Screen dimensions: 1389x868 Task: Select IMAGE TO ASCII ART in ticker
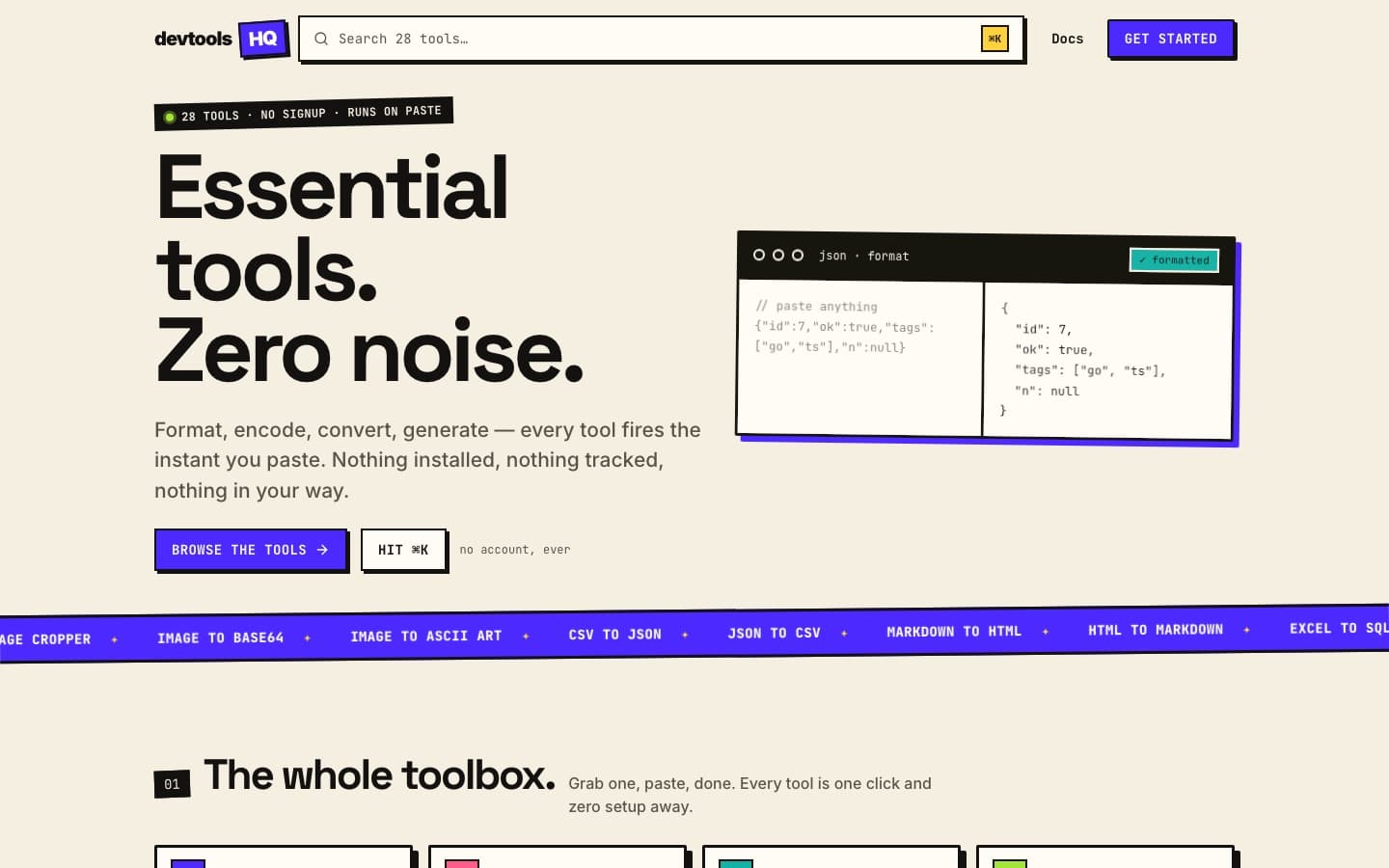(425, 636)
